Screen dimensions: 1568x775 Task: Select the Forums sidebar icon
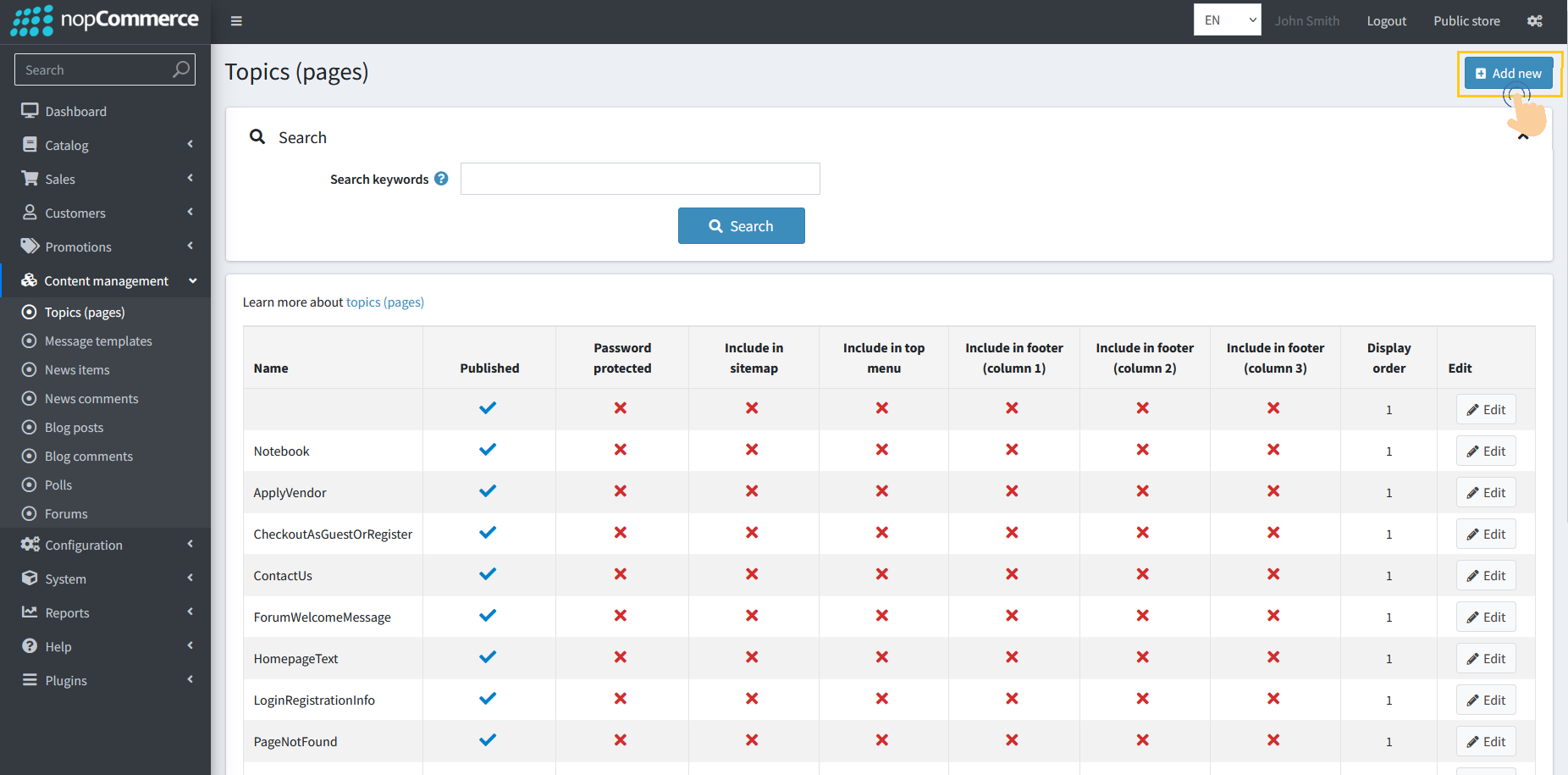(x=30, y=513)
